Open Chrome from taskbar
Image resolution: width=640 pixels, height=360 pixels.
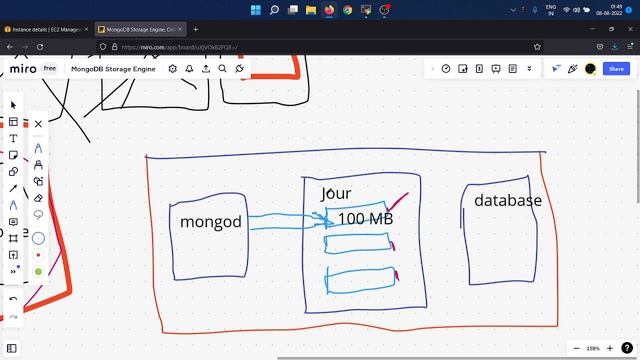point(348,10)
